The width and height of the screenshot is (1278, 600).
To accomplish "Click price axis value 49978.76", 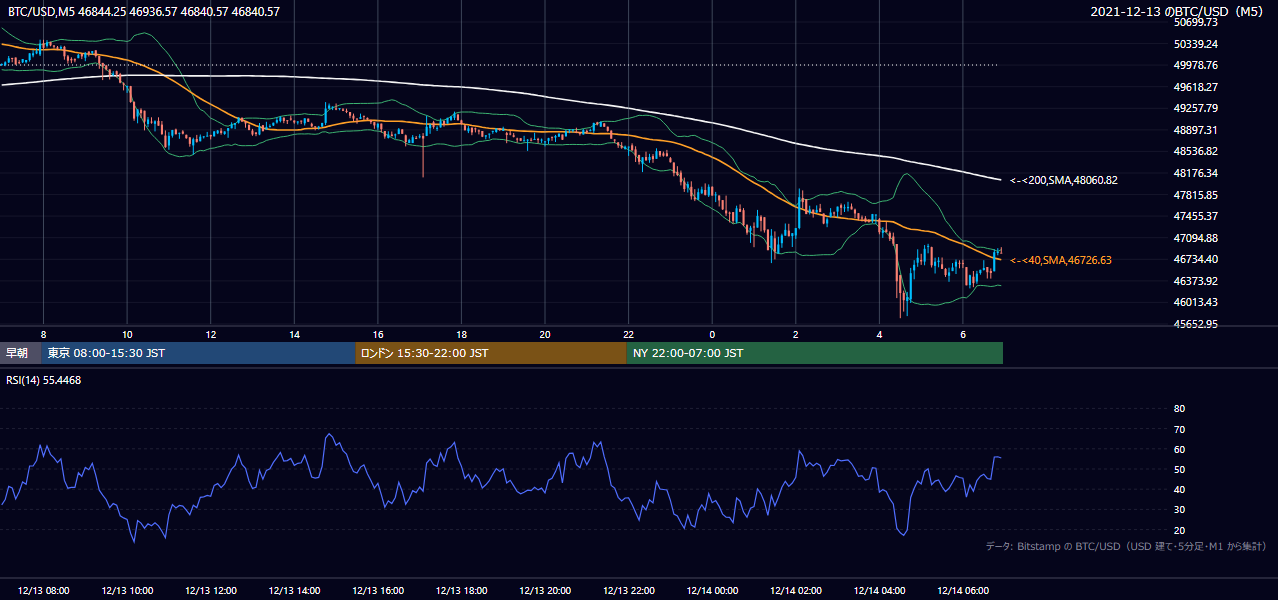I will (1196, 65).
